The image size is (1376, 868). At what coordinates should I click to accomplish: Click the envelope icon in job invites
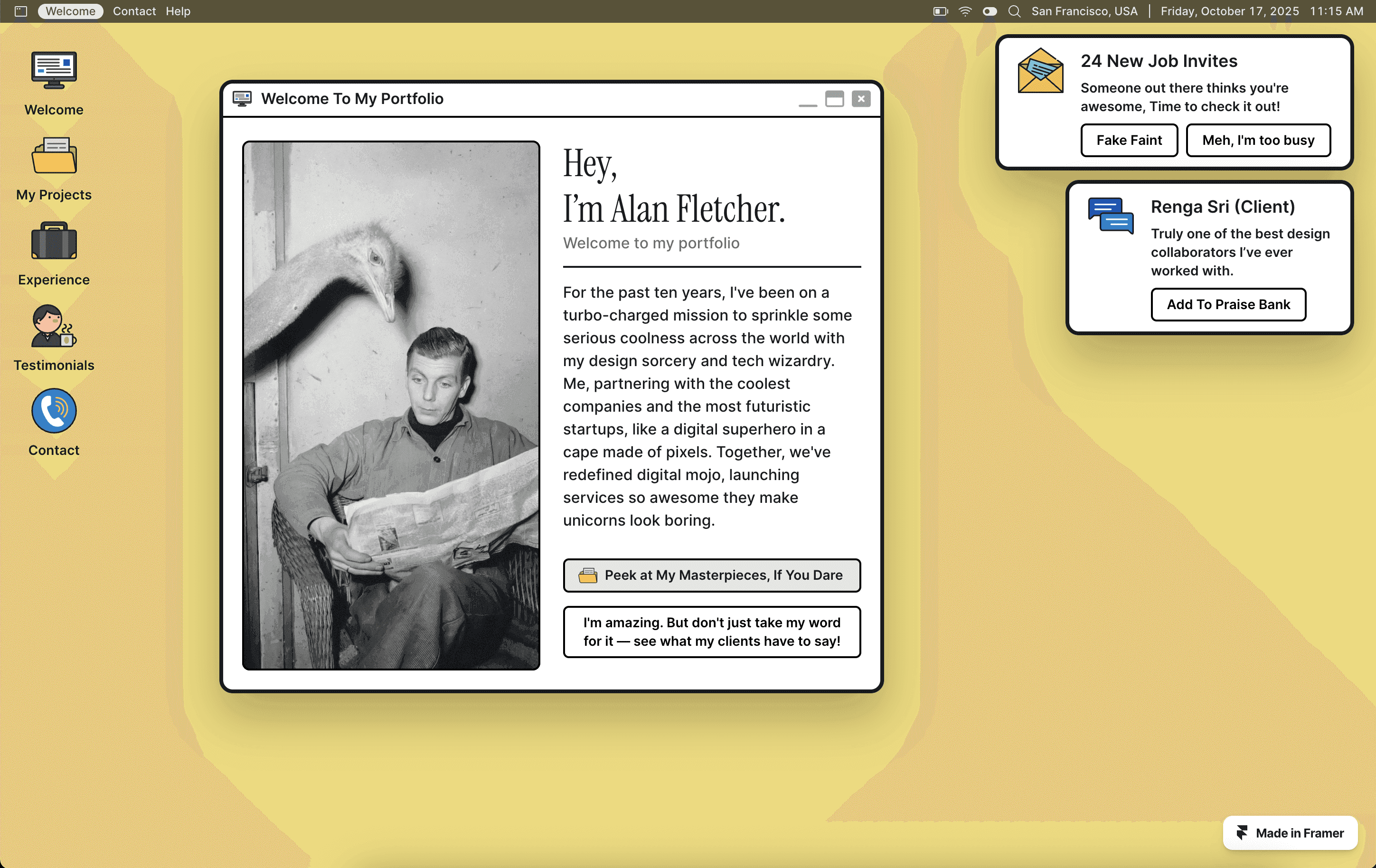click(x=1040, y=71)
